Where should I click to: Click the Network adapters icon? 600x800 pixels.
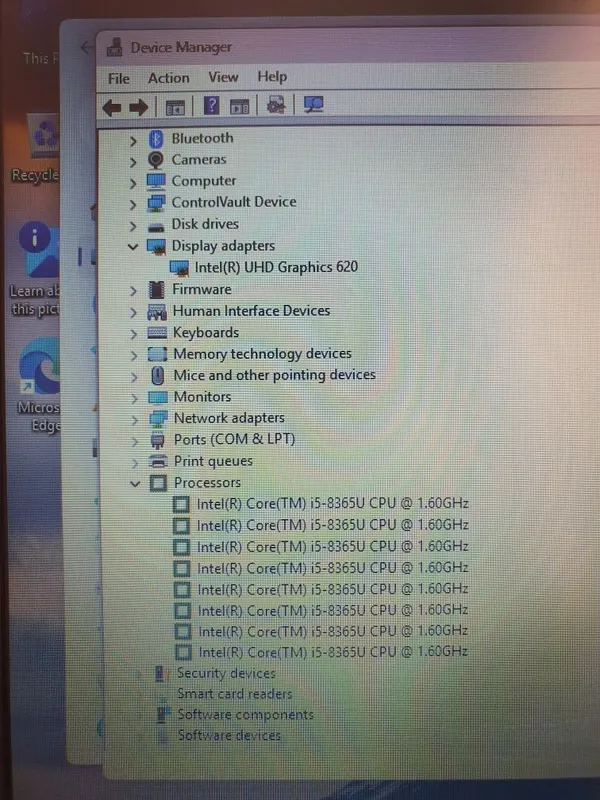tap(158, 418)
